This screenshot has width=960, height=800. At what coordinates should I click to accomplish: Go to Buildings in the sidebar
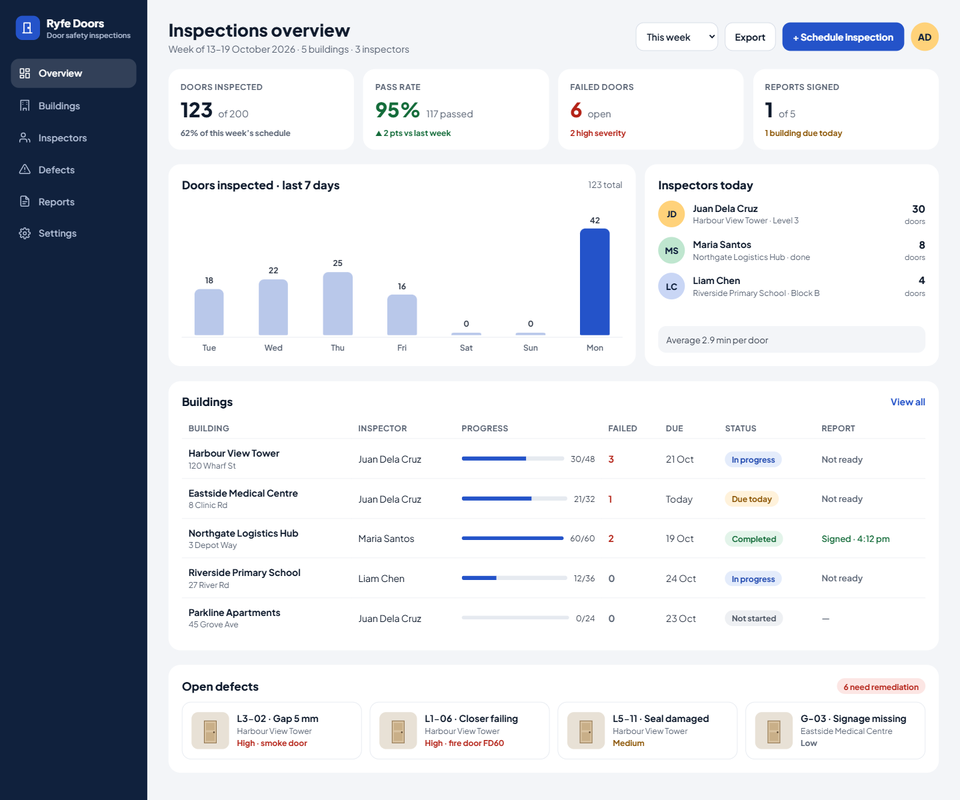73,106
